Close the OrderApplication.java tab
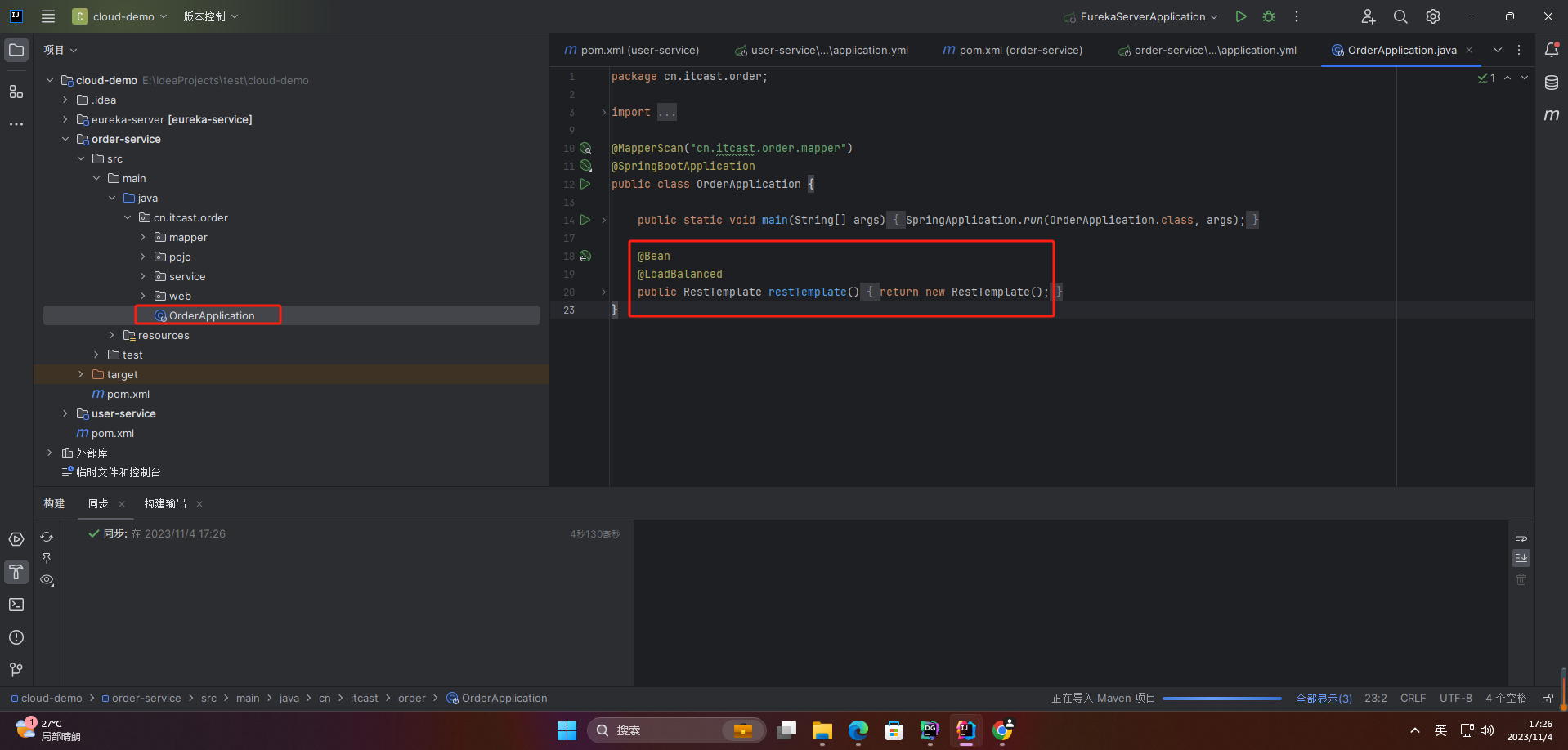 click(x=1469, y=50)
